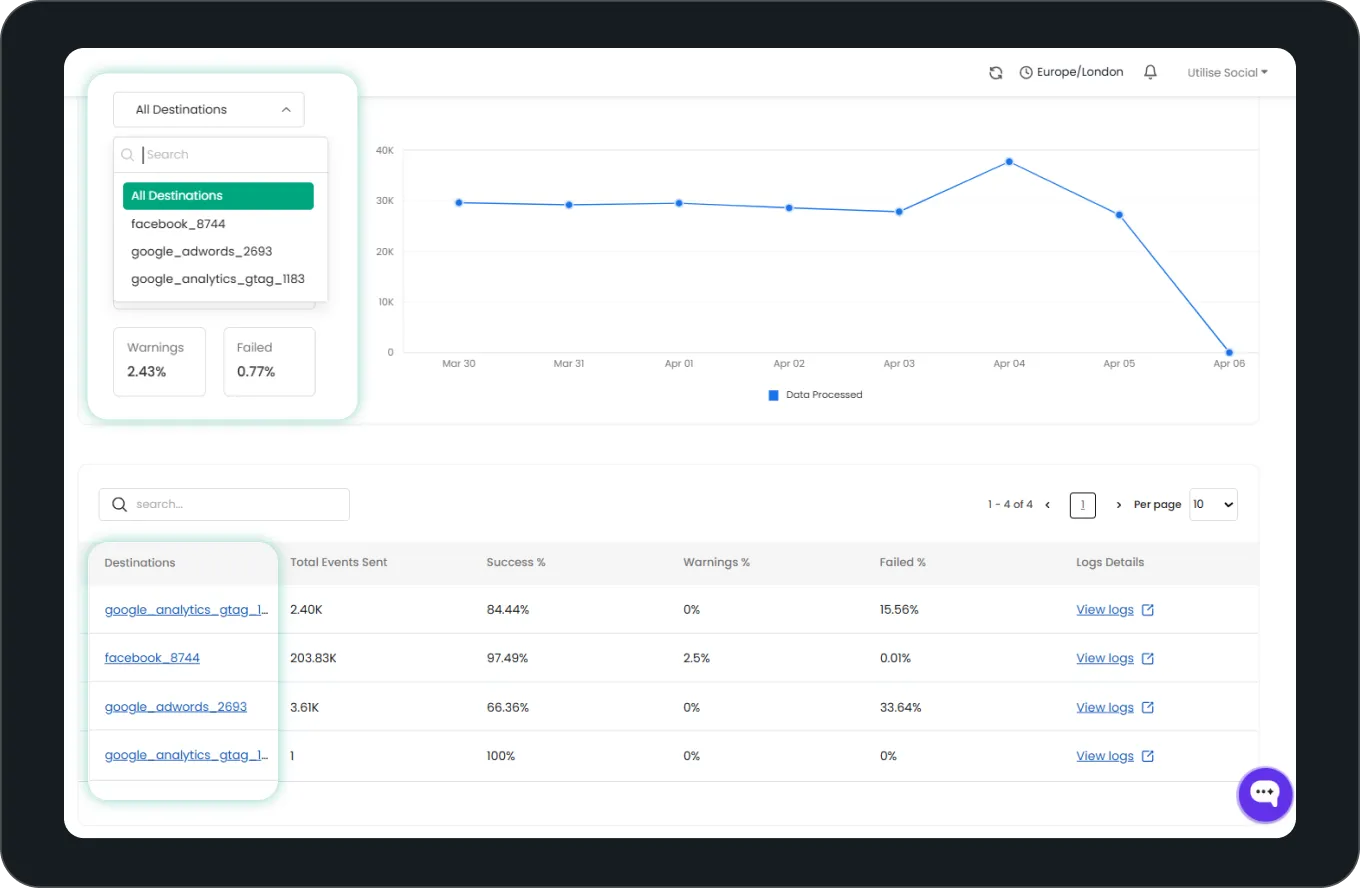Image resolution: width=1360 pixels, height=888 pixels.
Task: Click the 33.64% failed cell
Action: point(900,707)
